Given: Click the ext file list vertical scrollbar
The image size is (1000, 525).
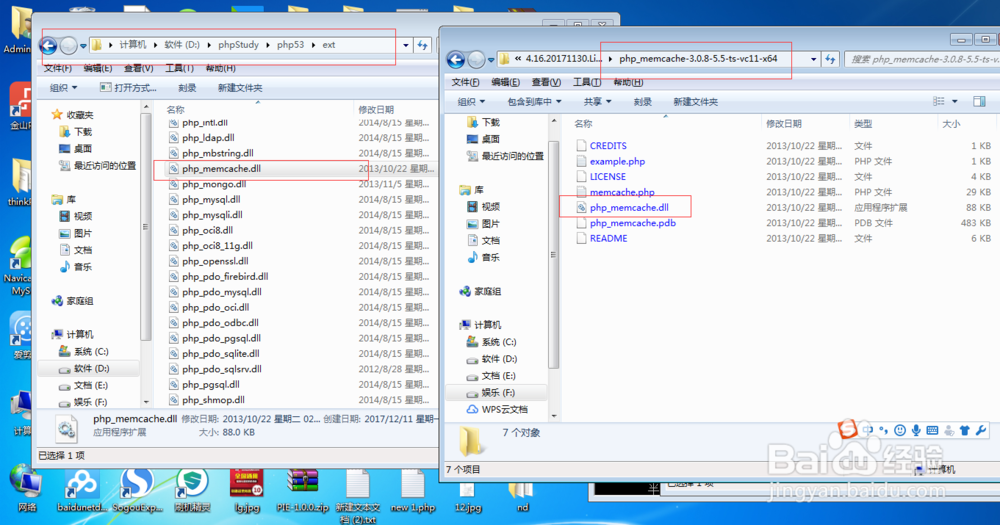Looking at the screenshot, I should pyautogui.click(x=146, y=226).
